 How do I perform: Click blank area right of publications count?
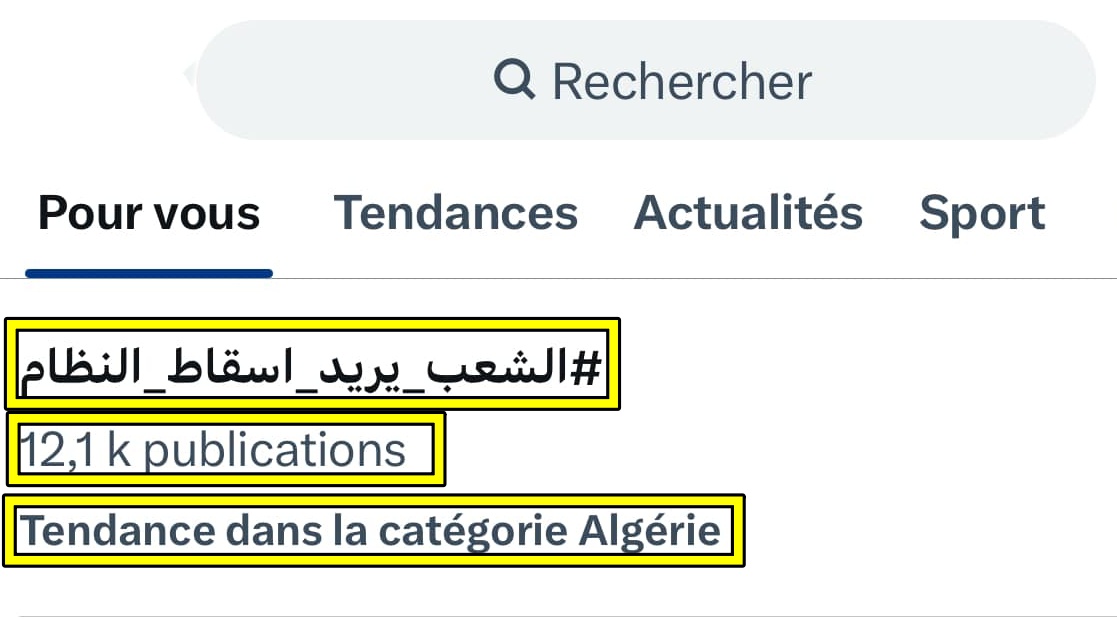pos(750,450)
